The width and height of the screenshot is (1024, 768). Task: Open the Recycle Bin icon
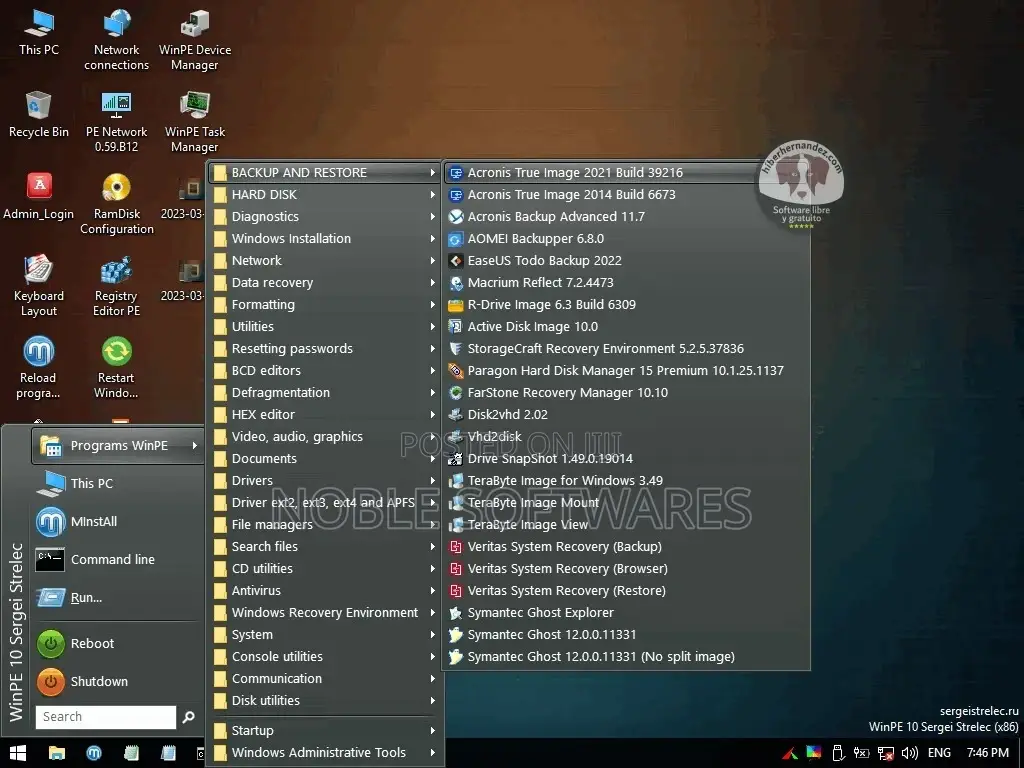pos(39,115)
